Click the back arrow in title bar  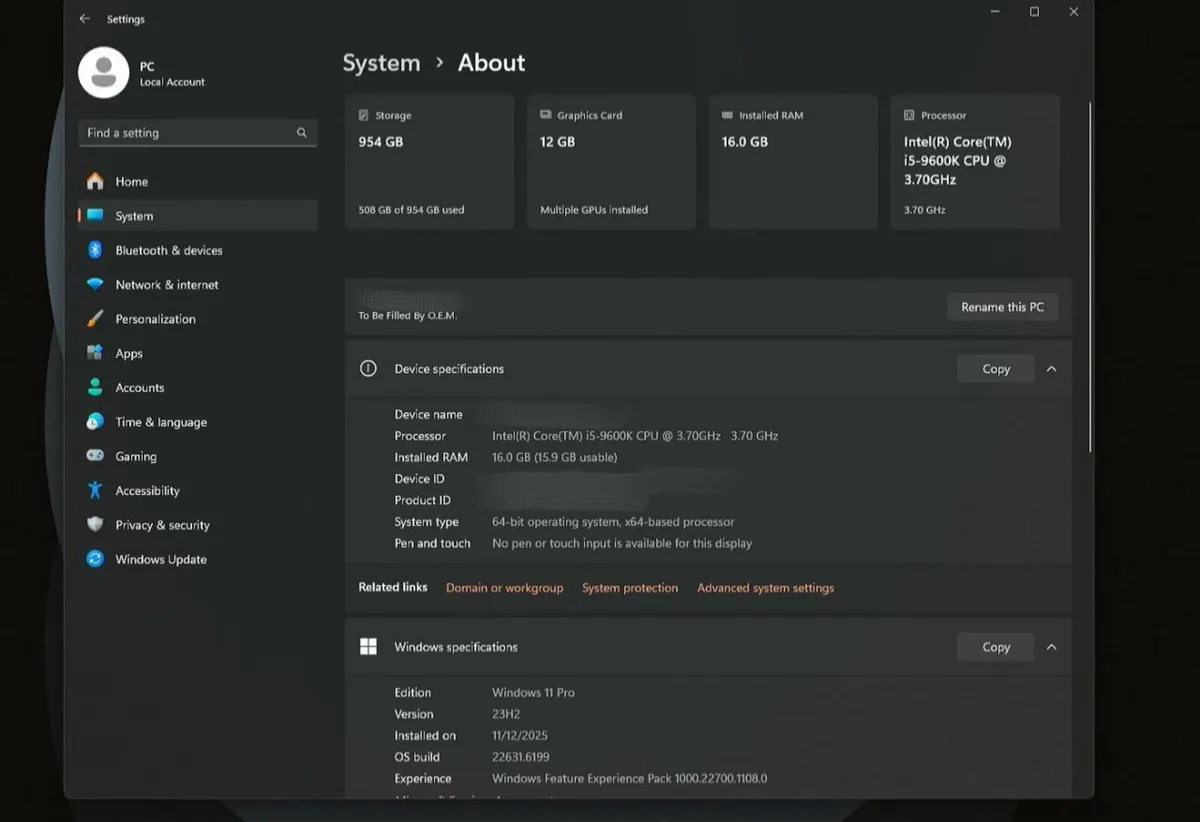85,19
